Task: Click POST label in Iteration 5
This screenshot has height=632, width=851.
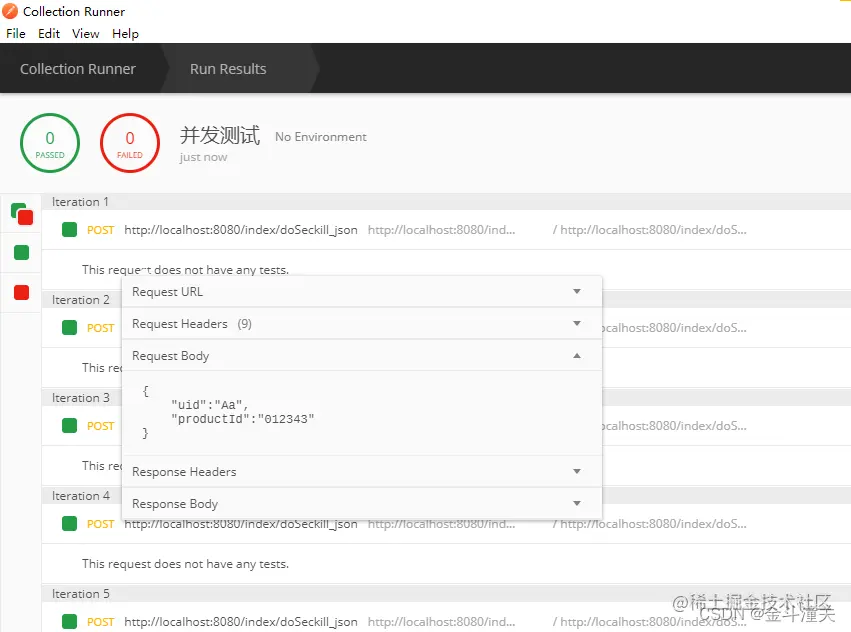Action: (100, 622)
